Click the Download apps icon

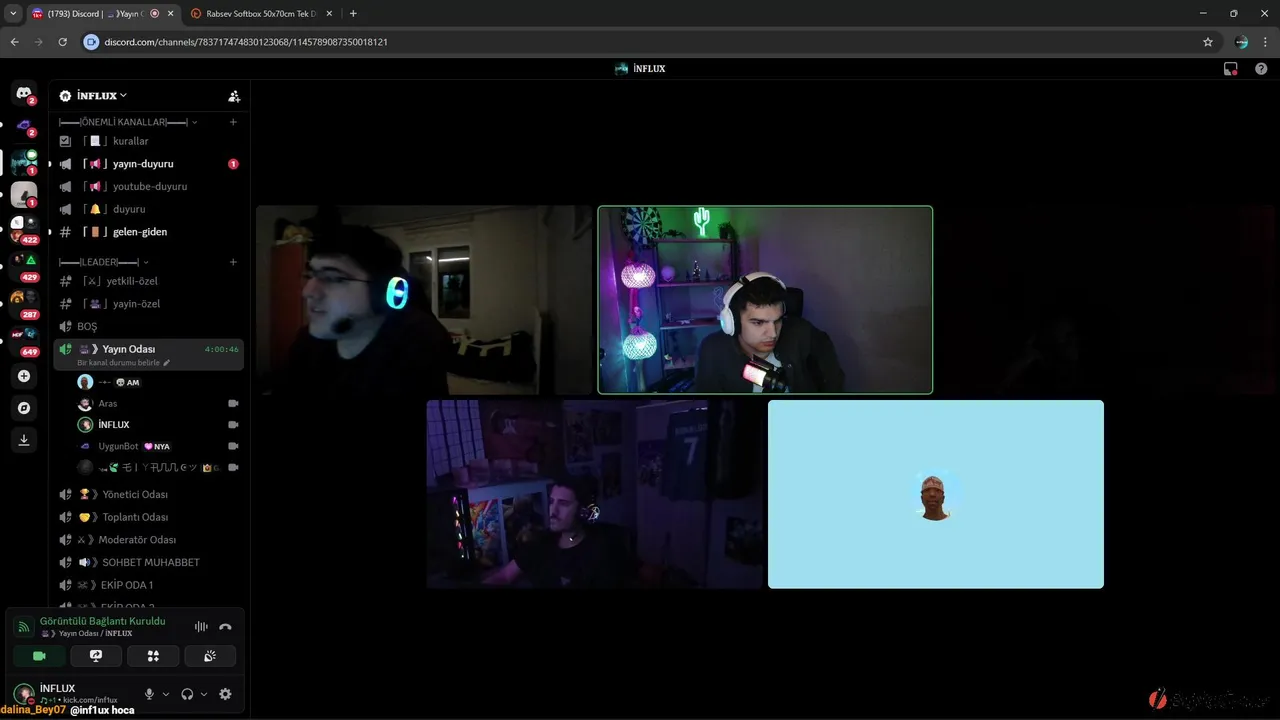[24, 440]
